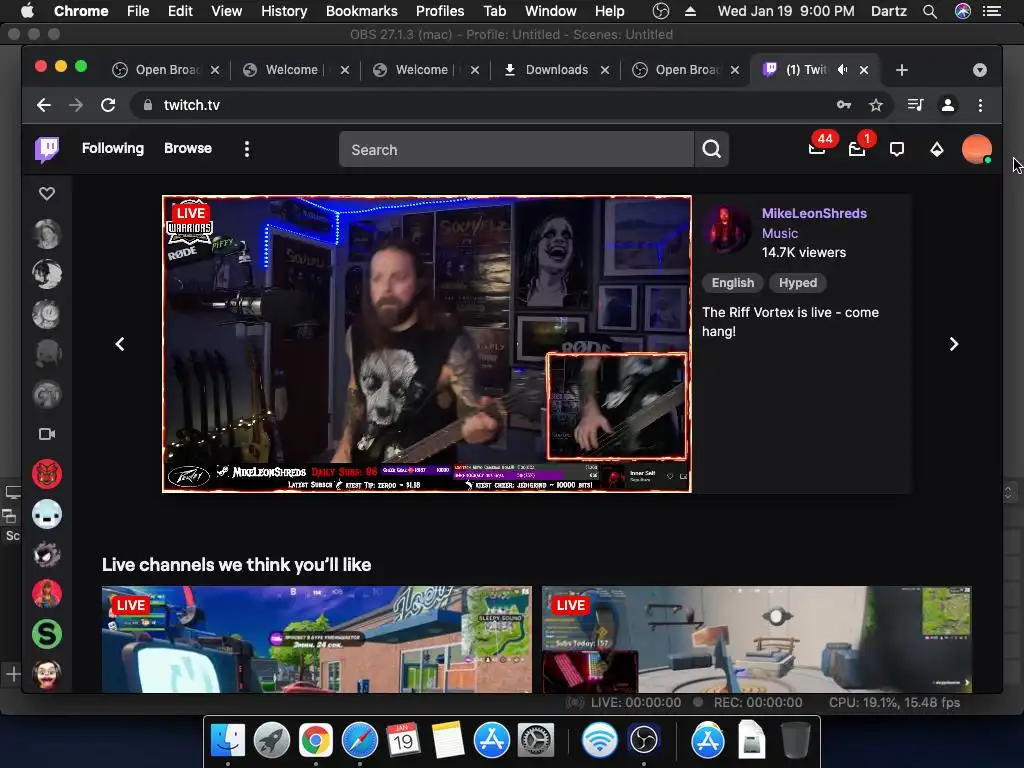Open the Profiles menu in menu bar
Screen dimensions: 1024x768
point(440,11)
